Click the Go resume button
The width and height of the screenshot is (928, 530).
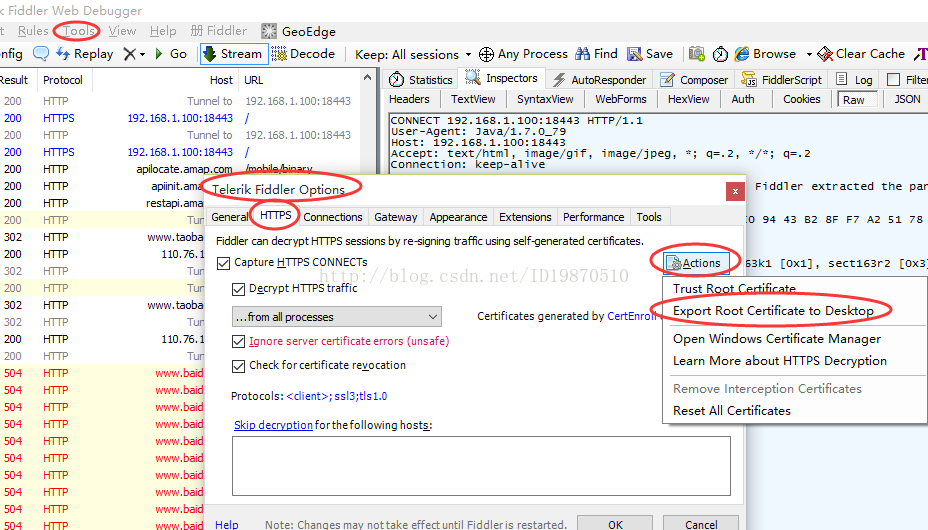[170, 54]
